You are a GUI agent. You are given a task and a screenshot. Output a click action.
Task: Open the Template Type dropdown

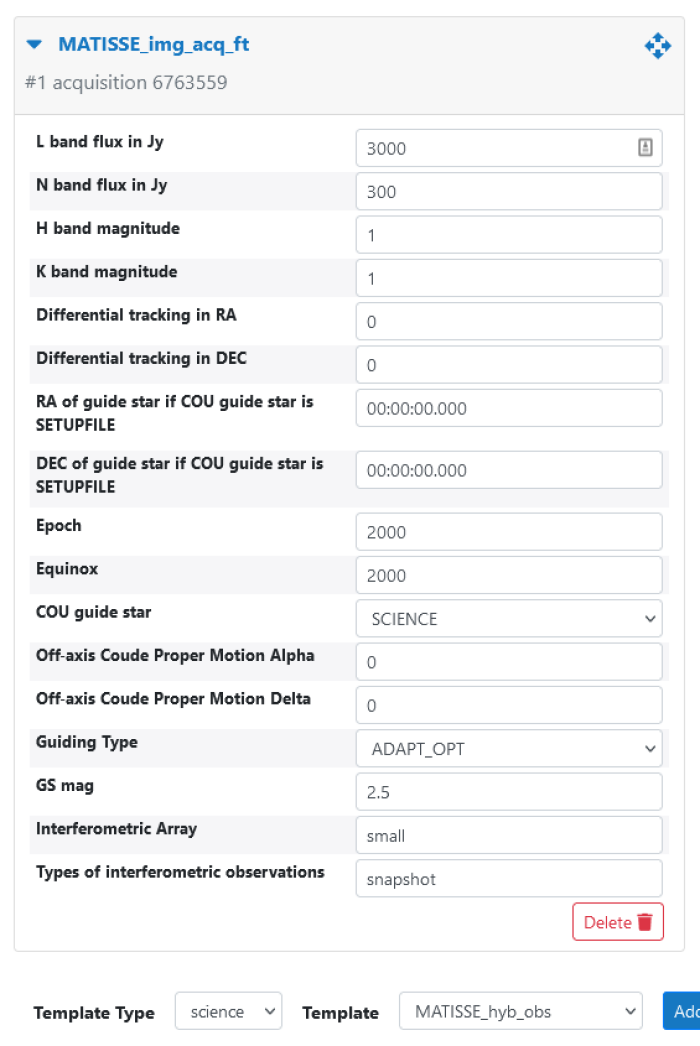(228, 1012)
